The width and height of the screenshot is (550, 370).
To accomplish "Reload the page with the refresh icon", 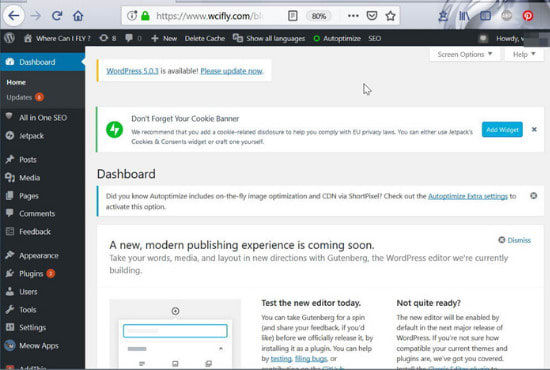I will tap(57, 16).
